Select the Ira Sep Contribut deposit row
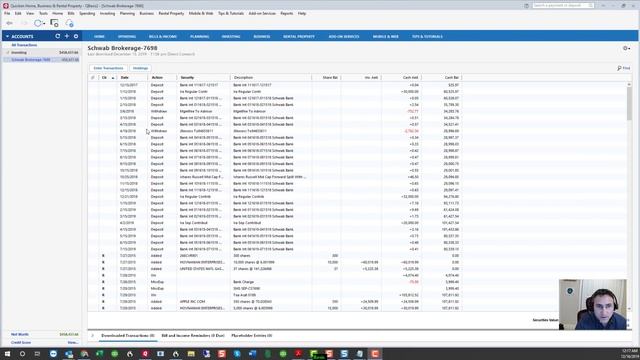 coord(274,223)
